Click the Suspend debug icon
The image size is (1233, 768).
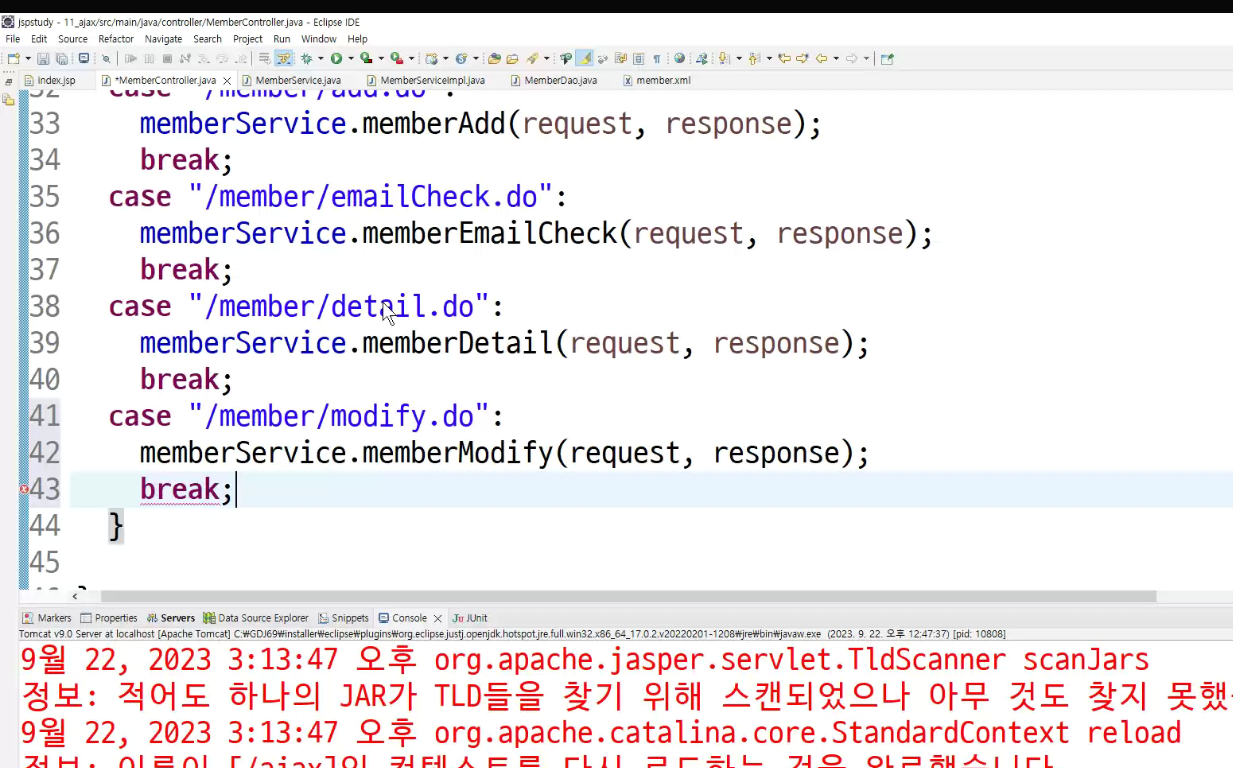149,59
